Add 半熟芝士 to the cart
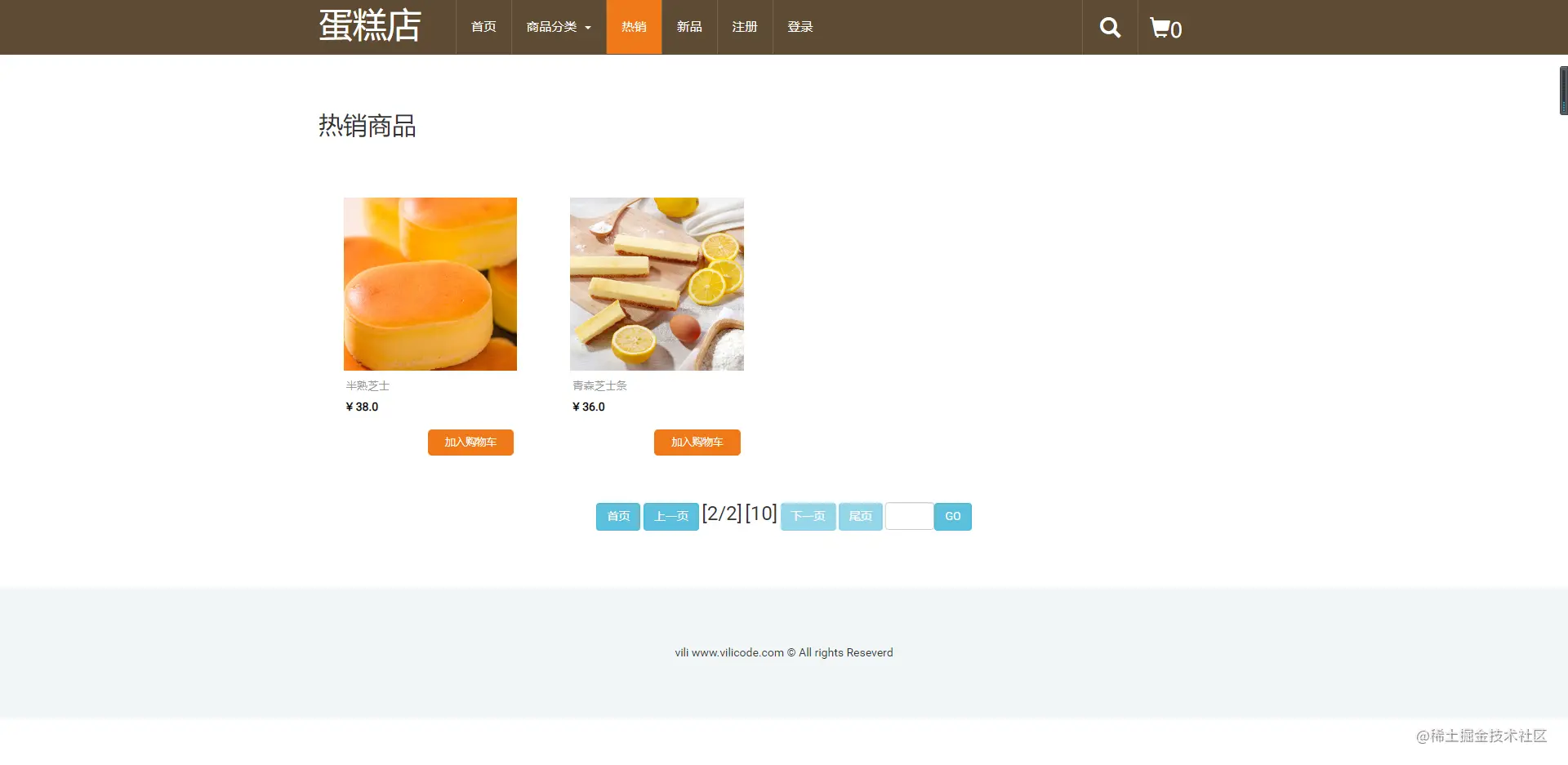 (x=470, y=443)
